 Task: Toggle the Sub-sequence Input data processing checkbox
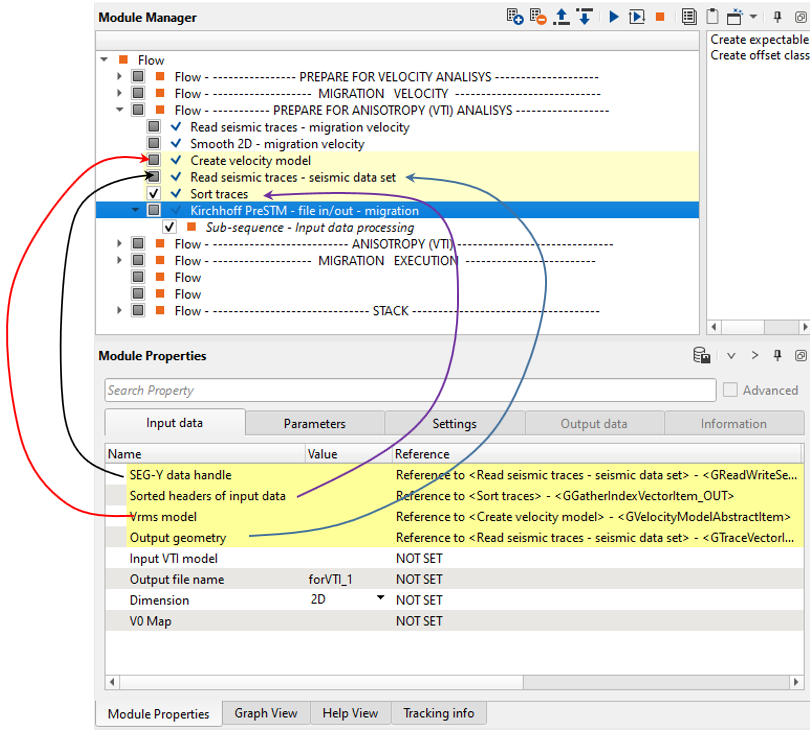click(169, 227)
